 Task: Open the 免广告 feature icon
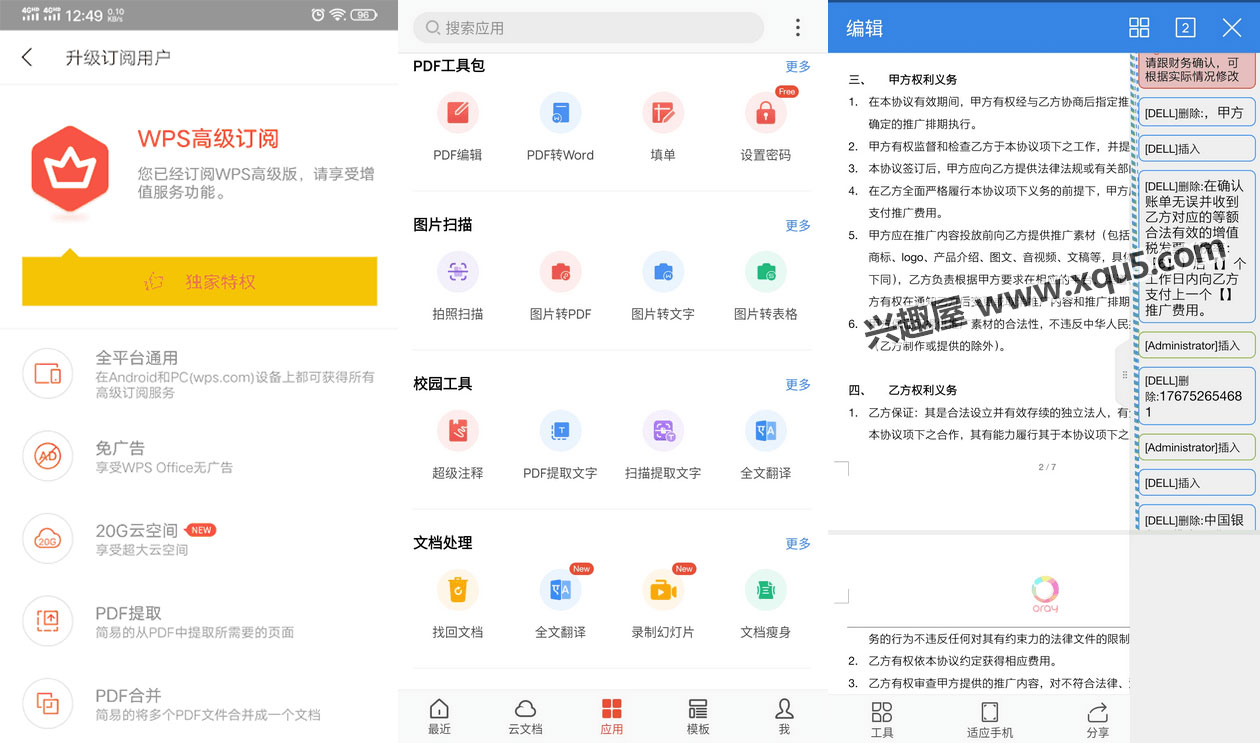click(47, 456)
